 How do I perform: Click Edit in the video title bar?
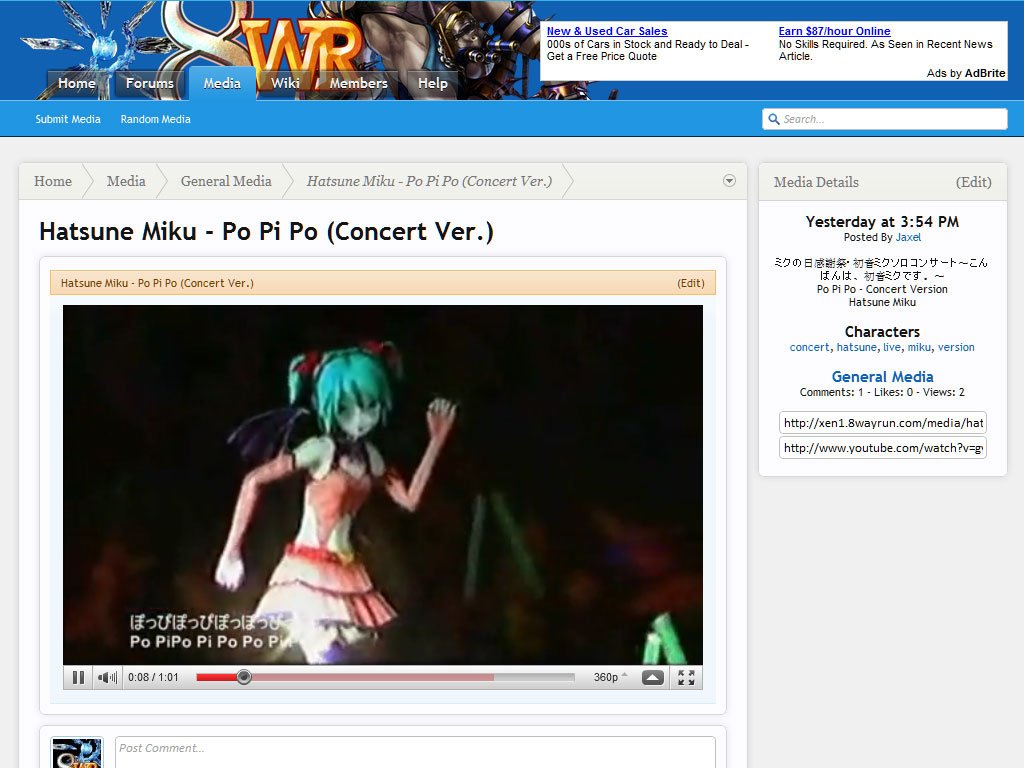[x=690, y=283]
